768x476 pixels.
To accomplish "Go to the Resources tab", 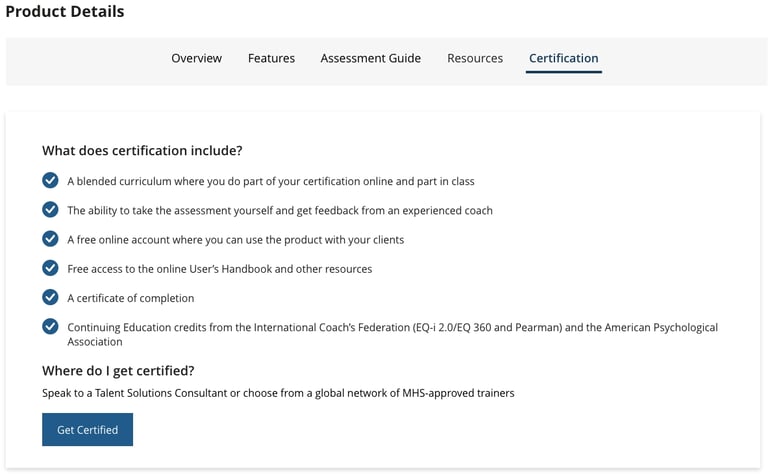I will click(475, 58).
